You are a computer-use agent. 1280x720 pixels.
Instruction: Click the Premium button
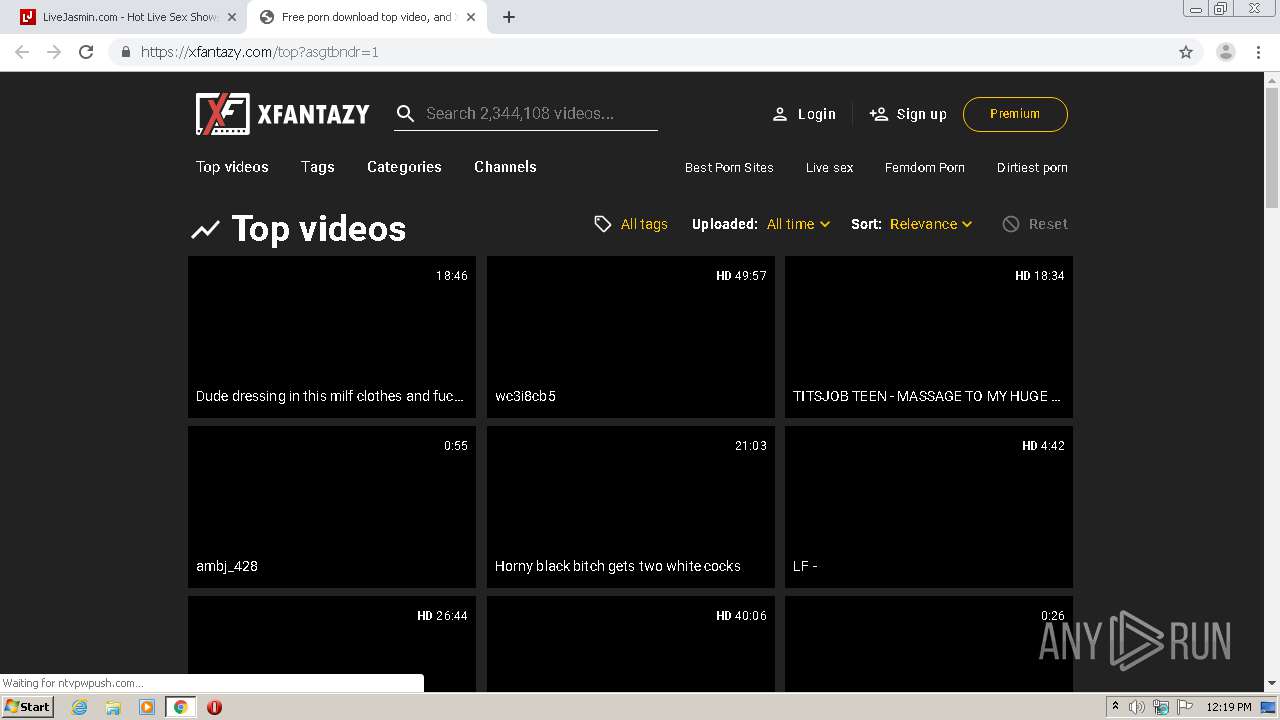(x=1015, y=114)
